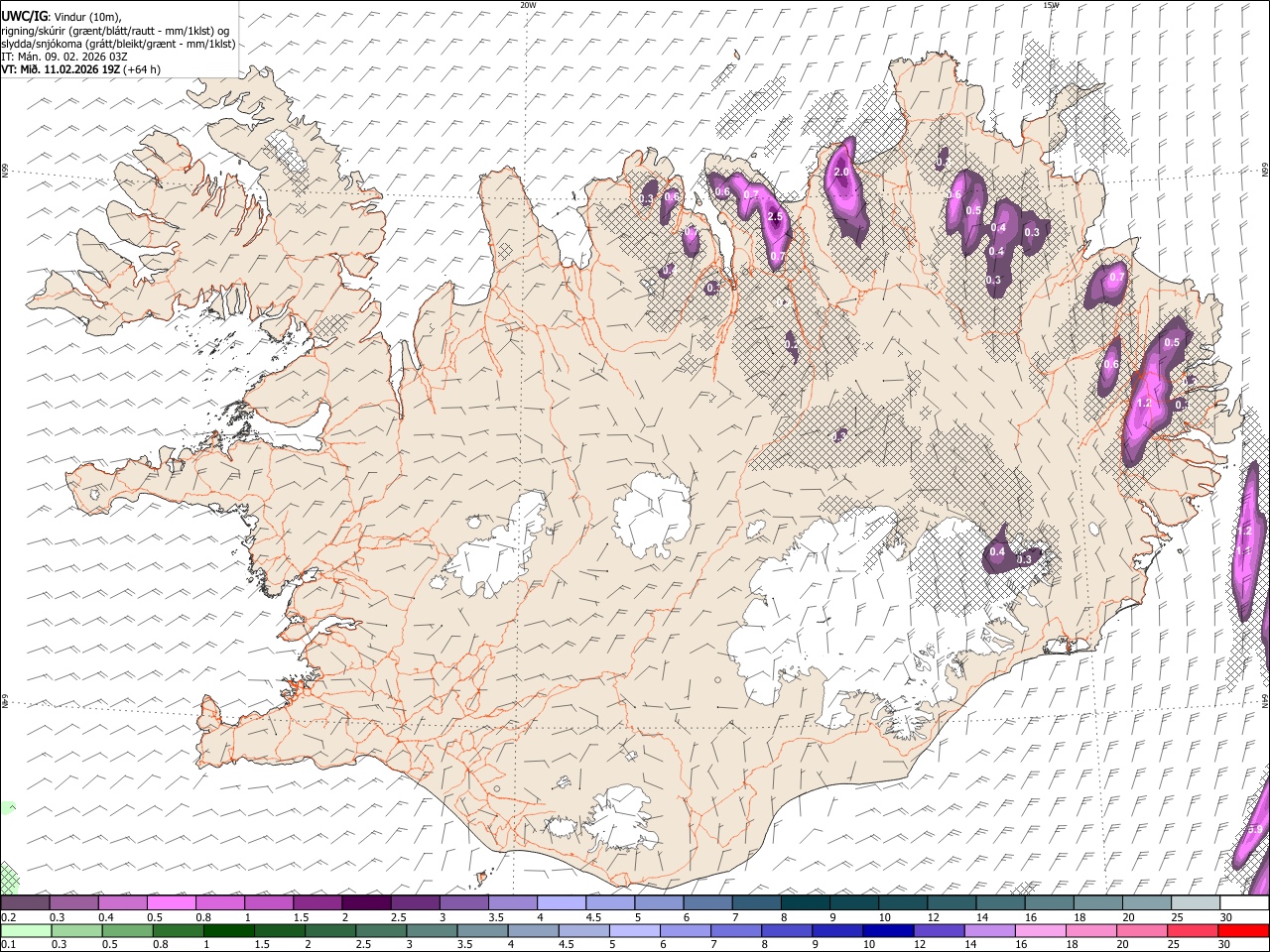
Task: Click the darkest purple 2 swatch, upper legend row
Action: [x=365, y=903]
